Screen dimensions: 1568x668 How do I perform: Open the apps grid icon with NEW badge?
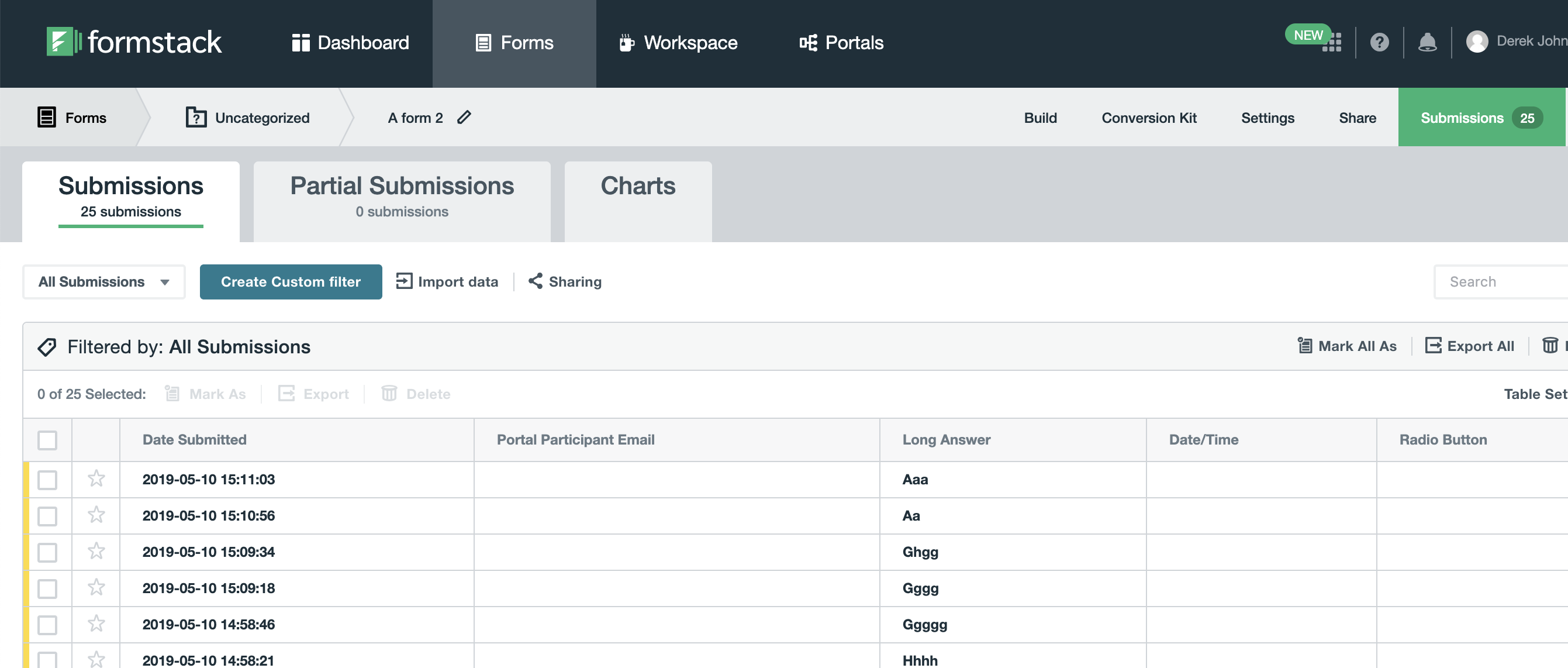pyautogui.click(x=1332, y=43)
